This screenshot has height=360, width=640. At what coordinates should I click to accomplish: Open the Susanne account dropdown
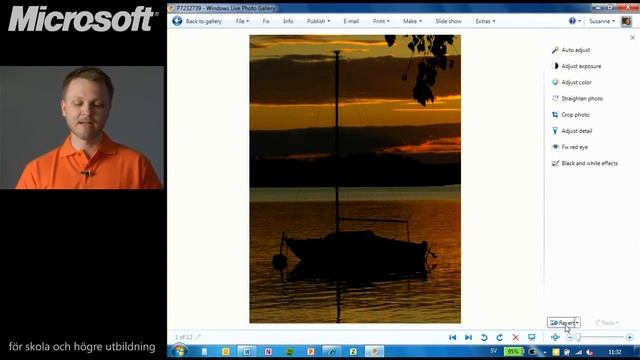point(602,21)
